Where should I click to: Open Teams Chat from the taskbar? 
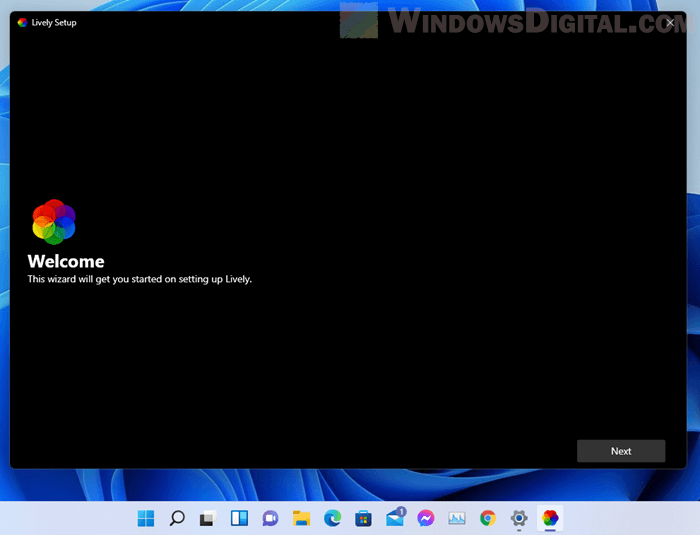click(x=270, y=518)
